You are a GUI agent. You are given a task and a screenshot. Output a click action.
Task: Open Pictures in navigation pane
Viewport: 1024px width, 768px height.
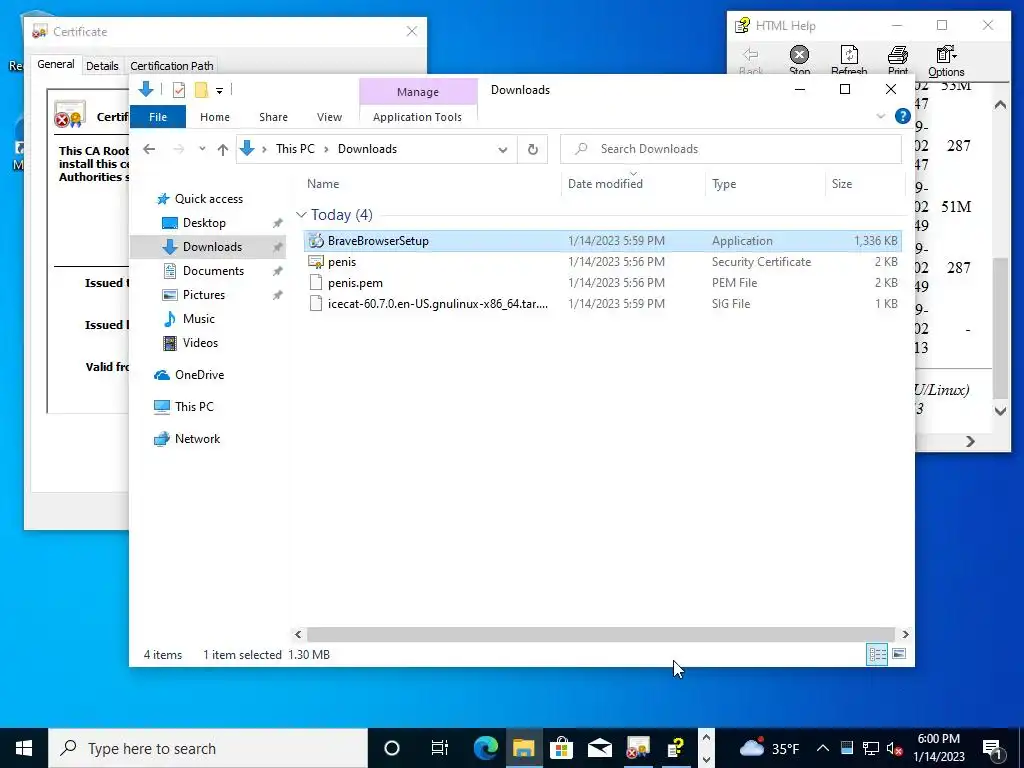[204, 295]
